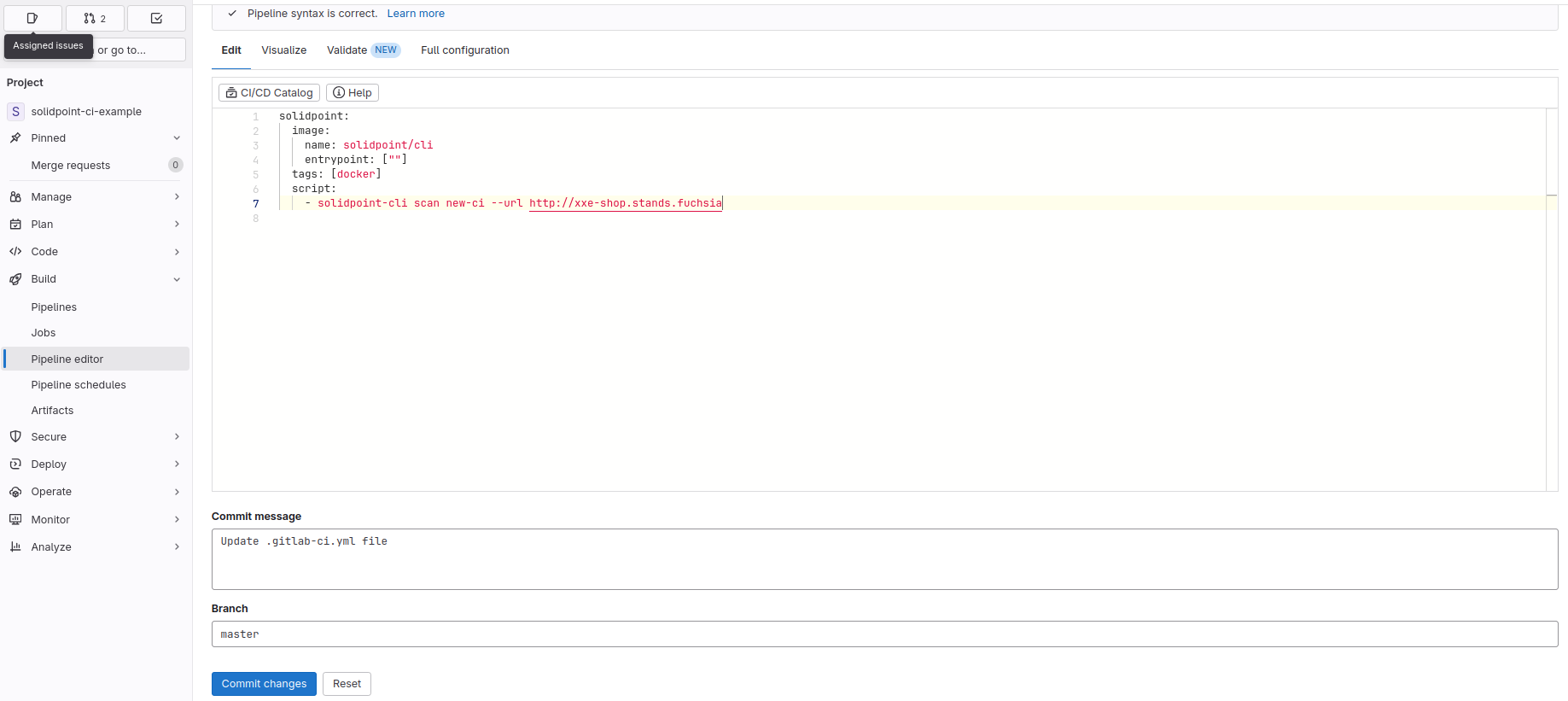Image resolution: width=1568 pixels, height=701 pixels.
Task: Switch to the Visualize tab
Action: click(x=283, y=50)
